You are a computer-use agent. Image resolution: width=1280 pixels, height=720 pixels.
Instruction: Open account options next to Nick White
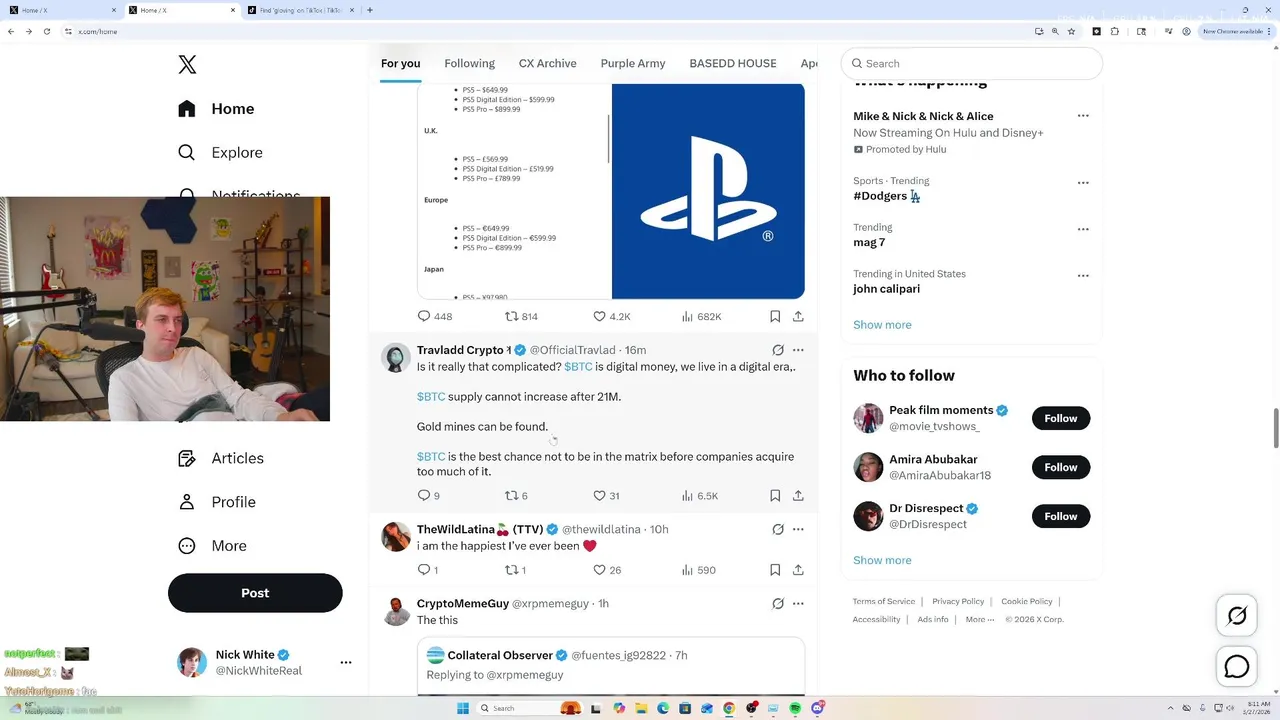click(346, 662)
